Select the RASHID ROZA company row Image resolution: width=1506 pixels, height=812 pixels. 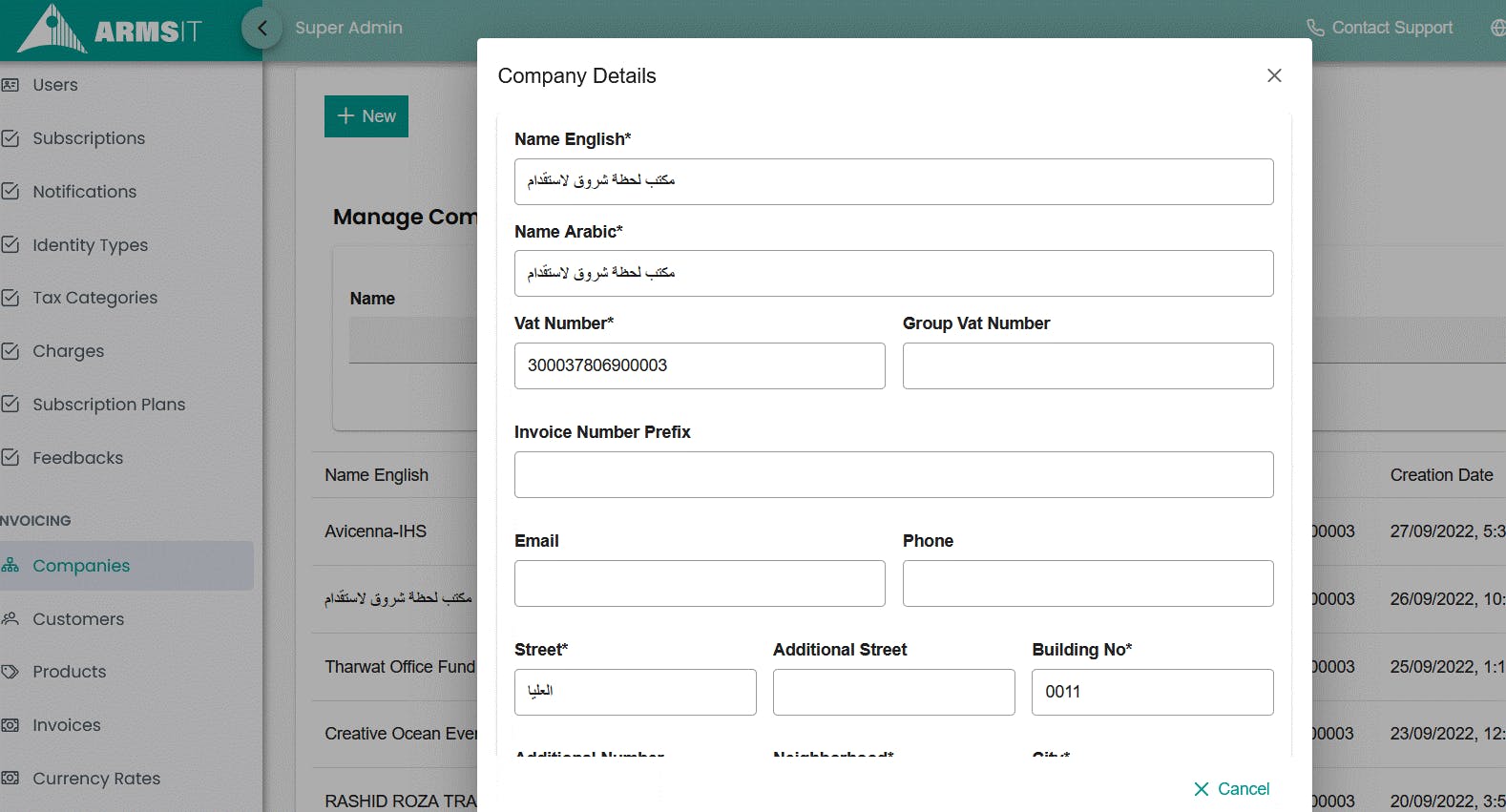click(401, 802)
